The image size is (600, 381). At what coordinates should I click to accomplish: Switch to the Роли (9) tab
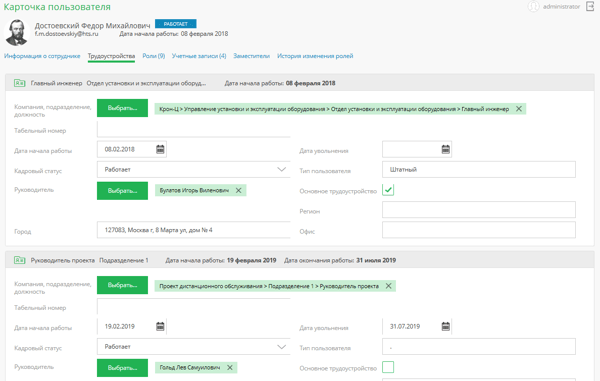(153, 56)
